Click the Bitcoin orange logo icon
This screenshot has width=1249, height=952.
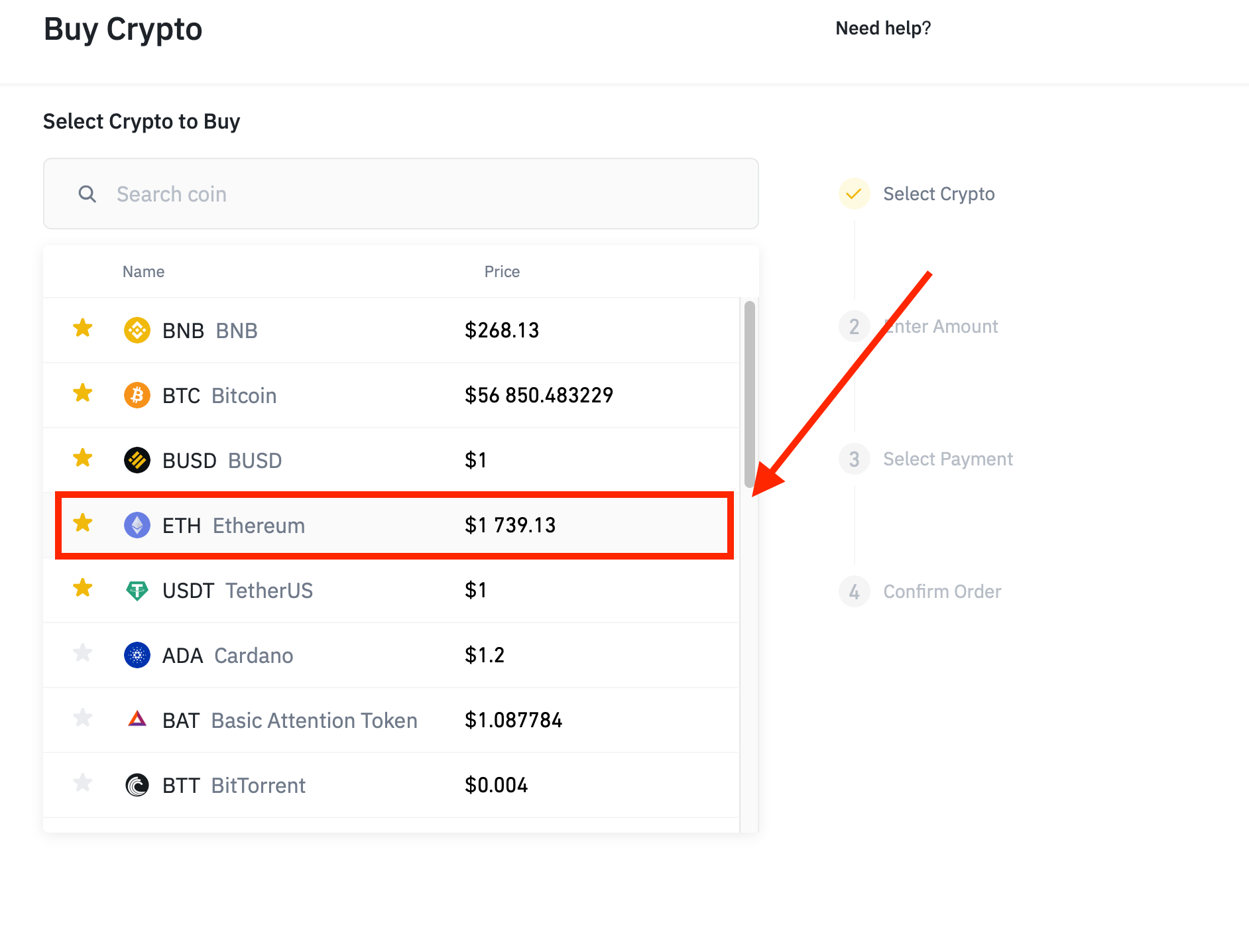pos(137,395)
